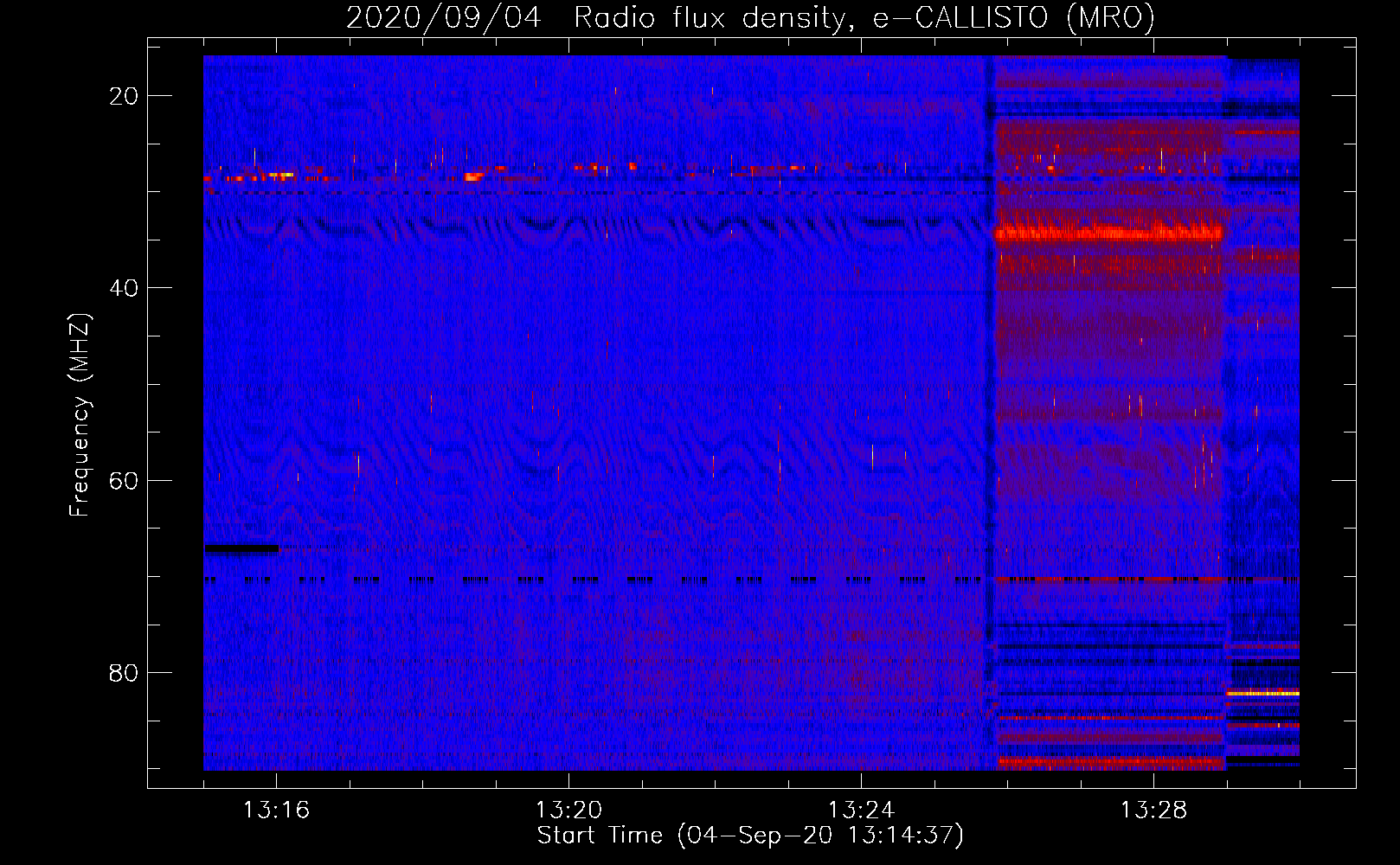Click the 13:16 time tick label
Viewport: 1400px width, 865px height.
(276, 811)
